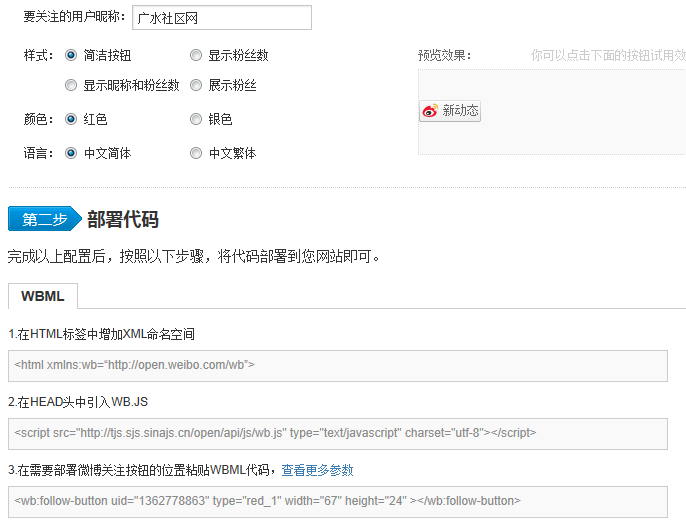
Task: Select the 简洁按钮 style radio button
Action: point(71,55)
